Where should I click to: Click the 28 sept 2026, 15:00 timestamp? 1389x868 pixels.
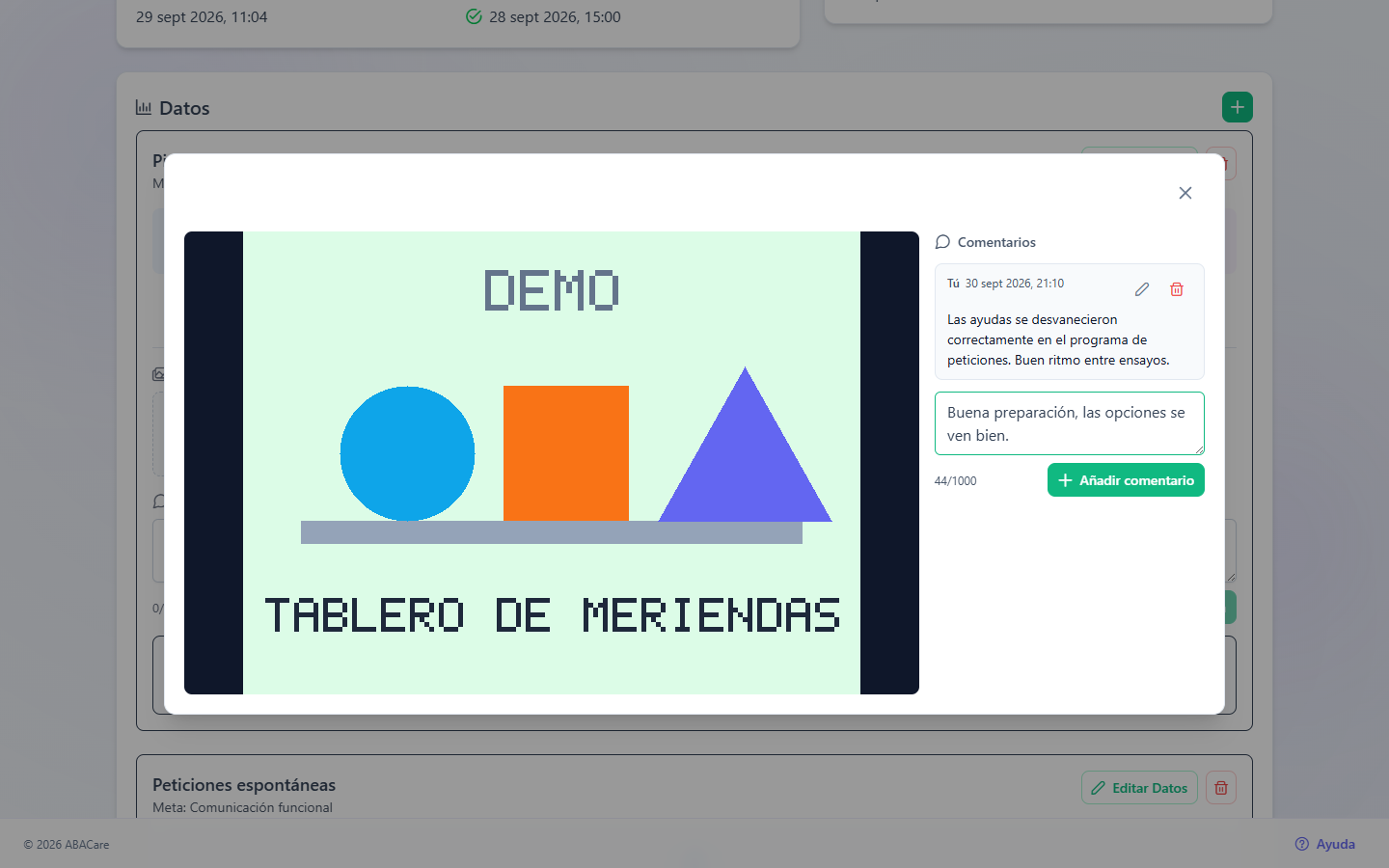coord(555,17)
